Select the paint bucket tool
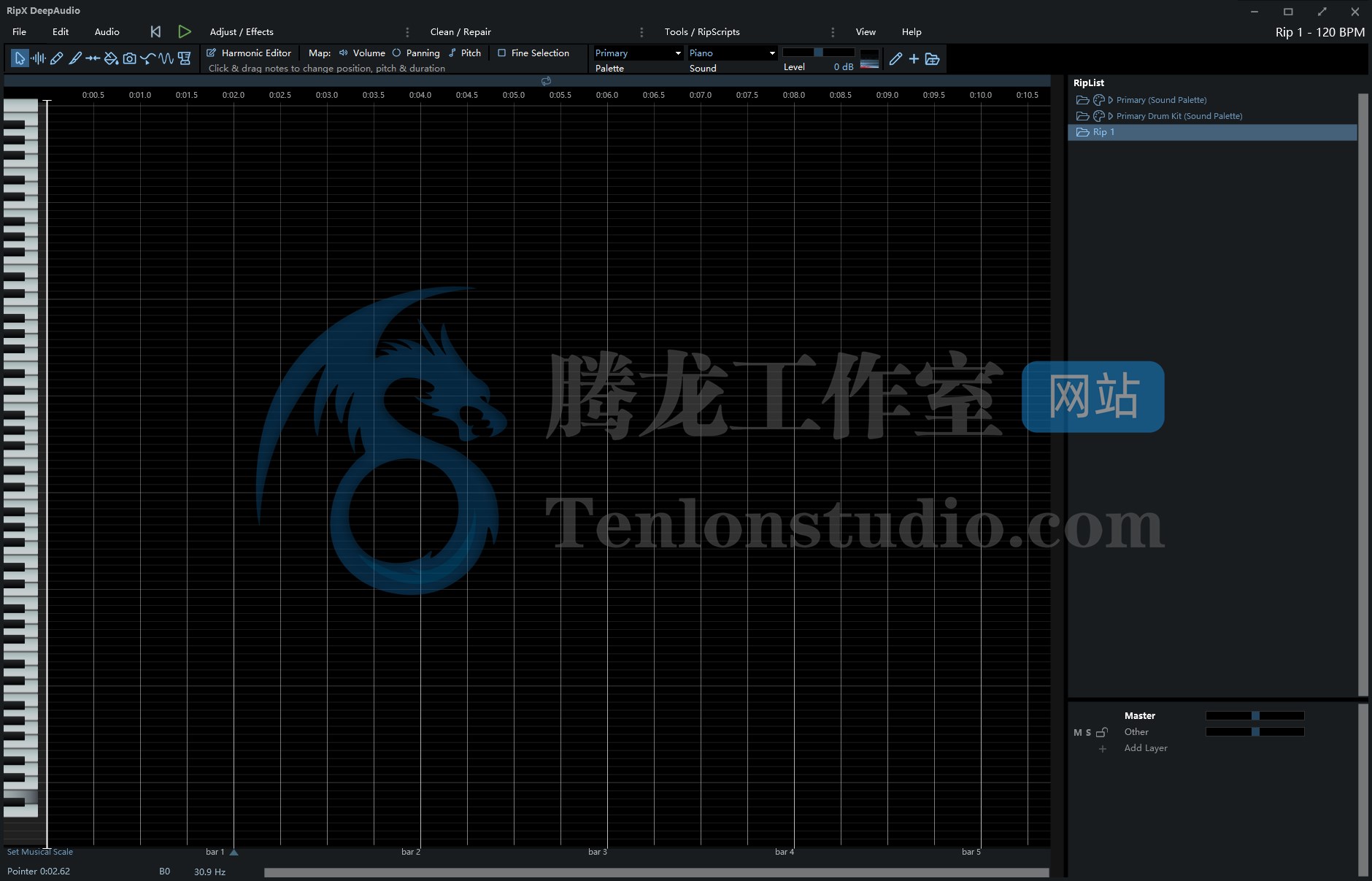 coord(111,58)
